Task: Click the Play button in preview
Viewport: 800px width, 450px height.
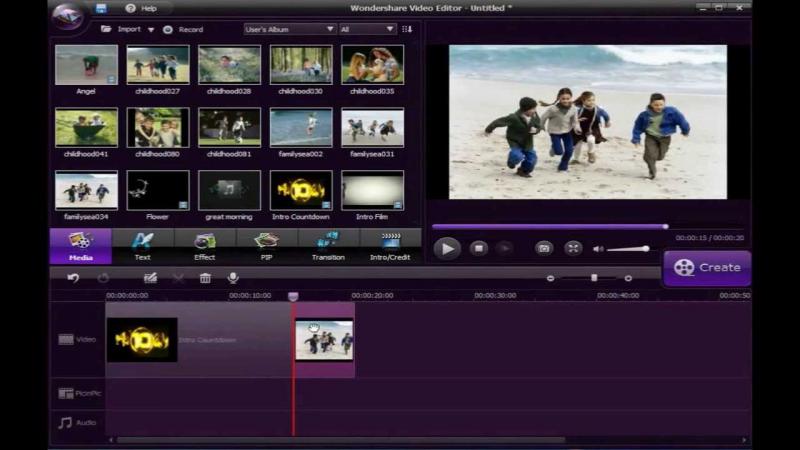Action: (447, 248)
